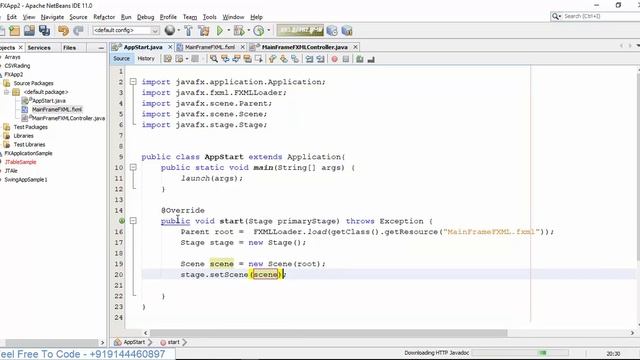The width and height of the screenshot is (640, 360).
Task: Close the AppStart.java tab
Action: pos(170,47)
